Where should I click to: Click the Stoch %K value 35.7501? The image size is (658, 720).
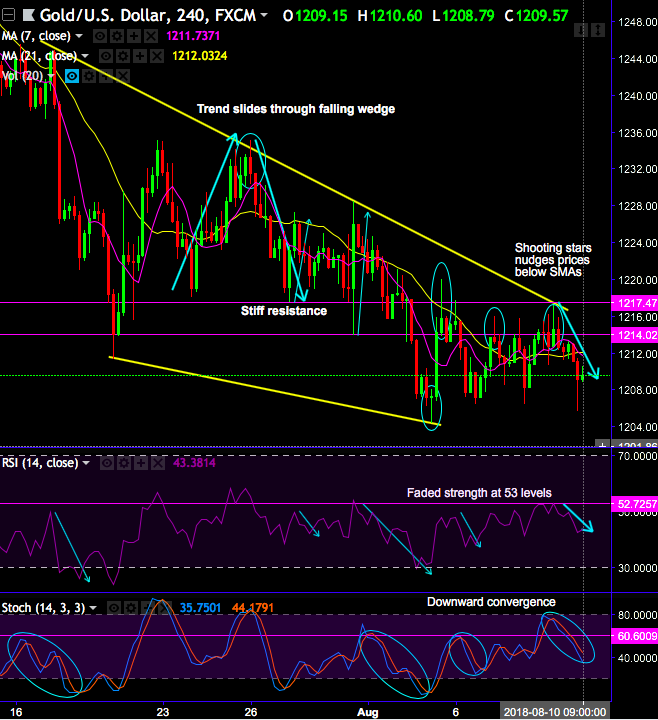tap(200, 608)
